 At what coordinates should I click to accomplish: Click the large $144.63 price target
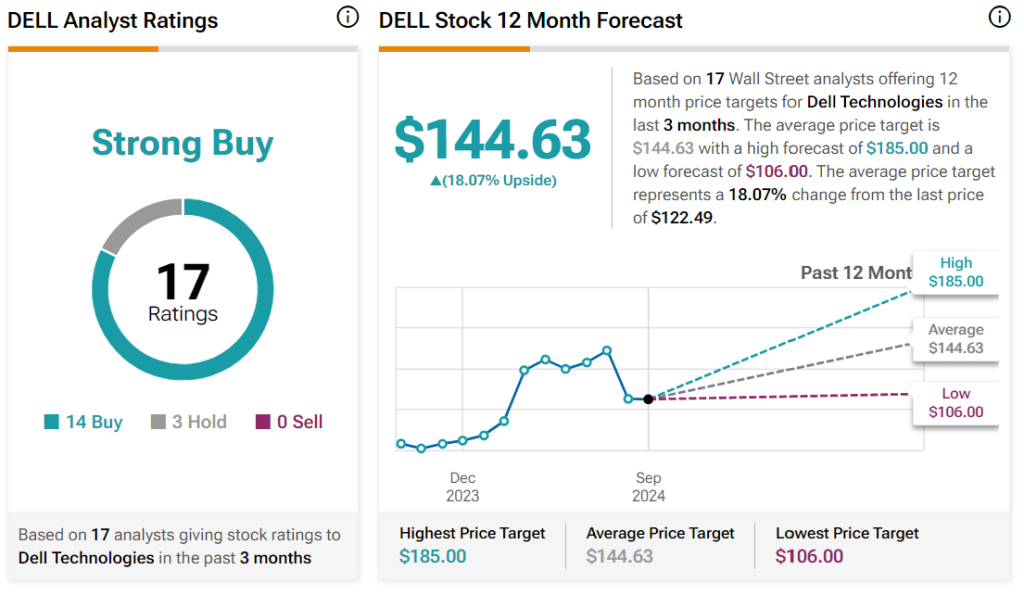click(493, 139)
